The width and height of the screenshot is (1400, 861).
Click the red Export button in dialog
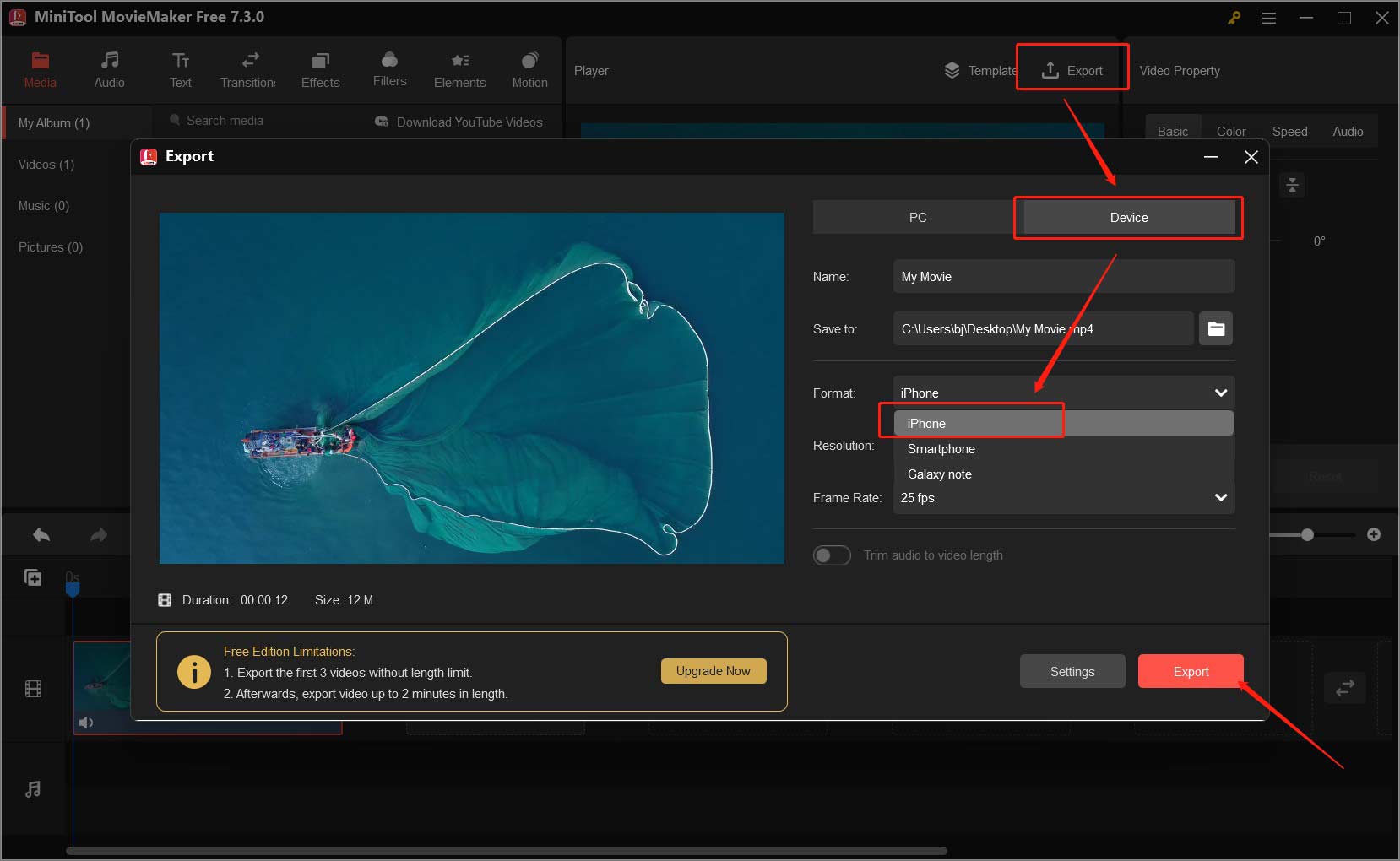tap(1191, 671)
